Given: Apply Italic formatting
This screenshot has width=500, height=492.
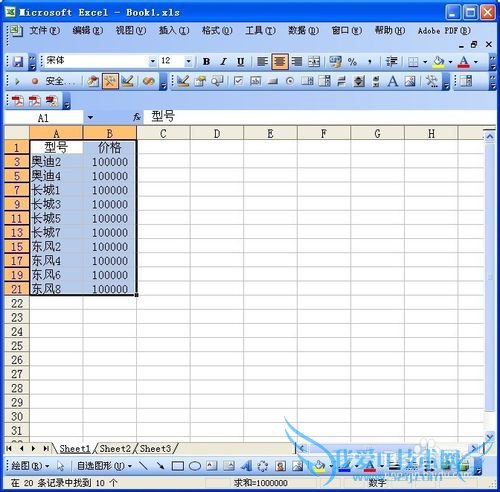Looking at the screenshot, I should coord(223,62).
